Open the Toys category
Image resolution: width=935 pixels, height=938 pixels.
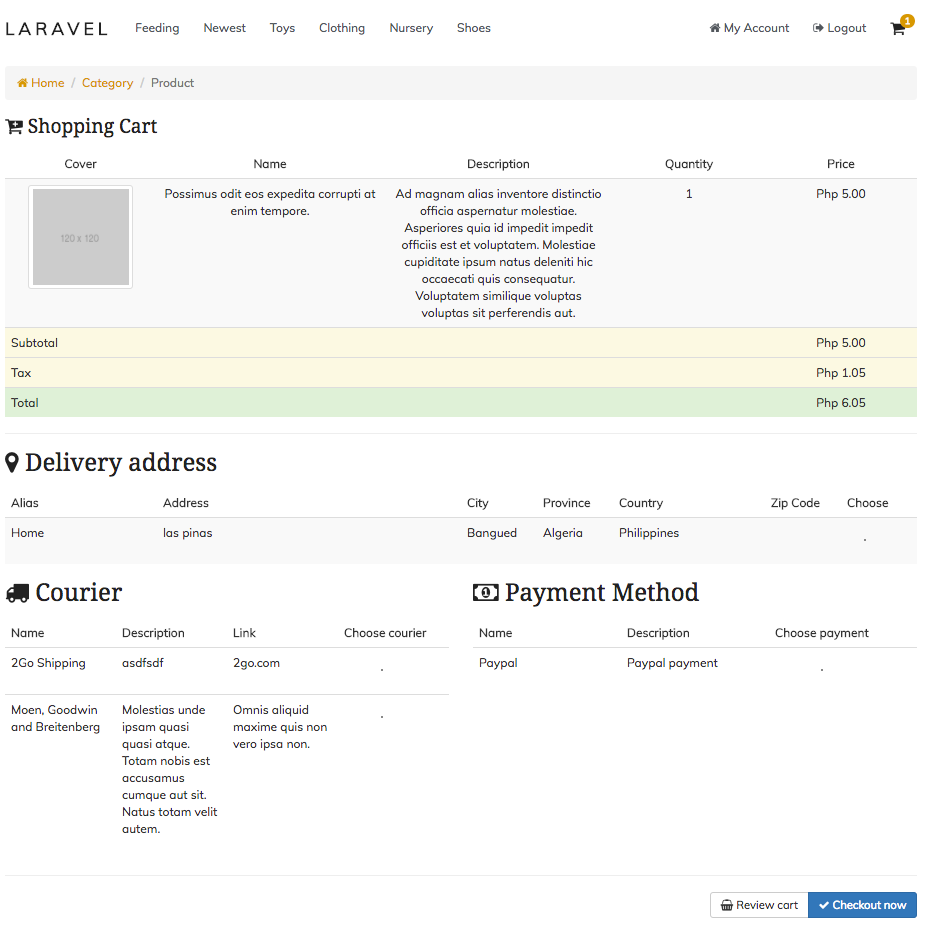pyautogui.click(x=282, y=28)
